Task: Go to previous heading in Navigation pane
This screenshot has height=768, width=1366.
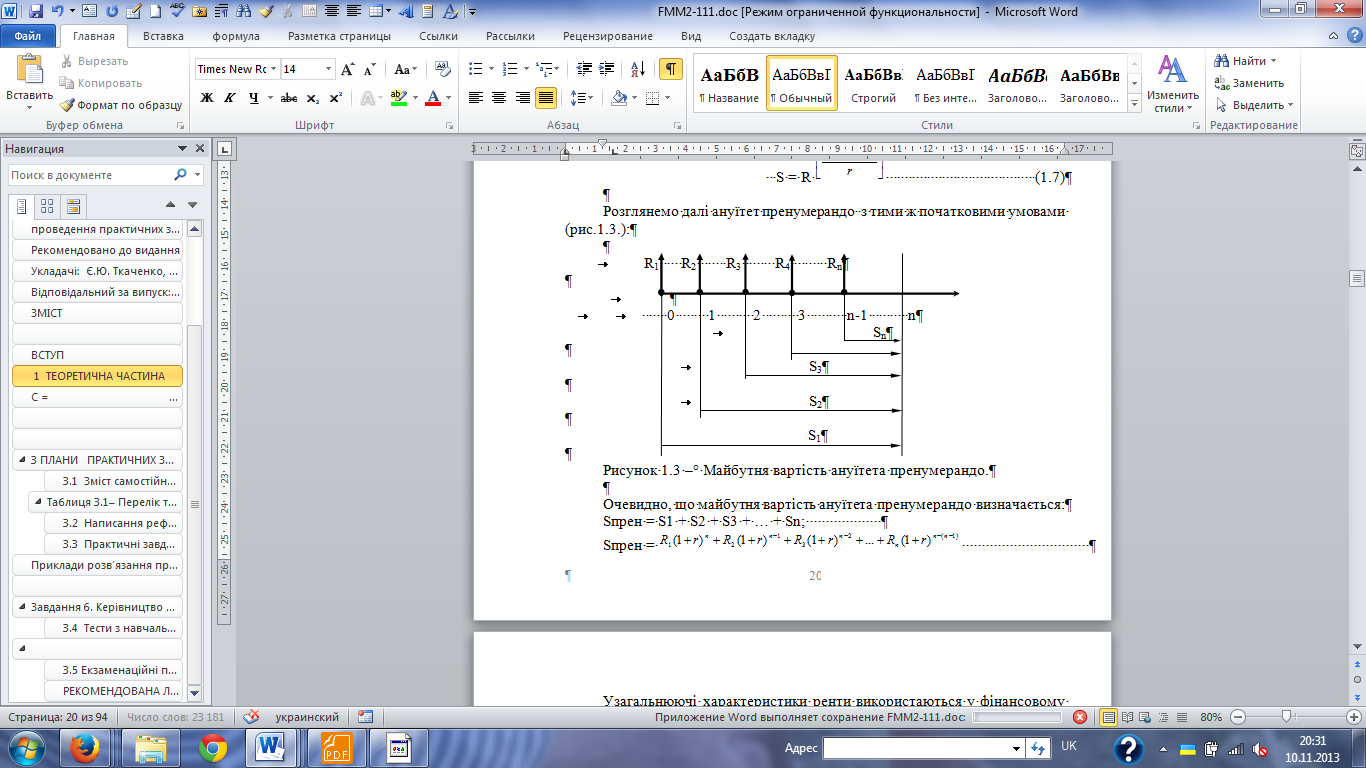Action: coord(170,206)
